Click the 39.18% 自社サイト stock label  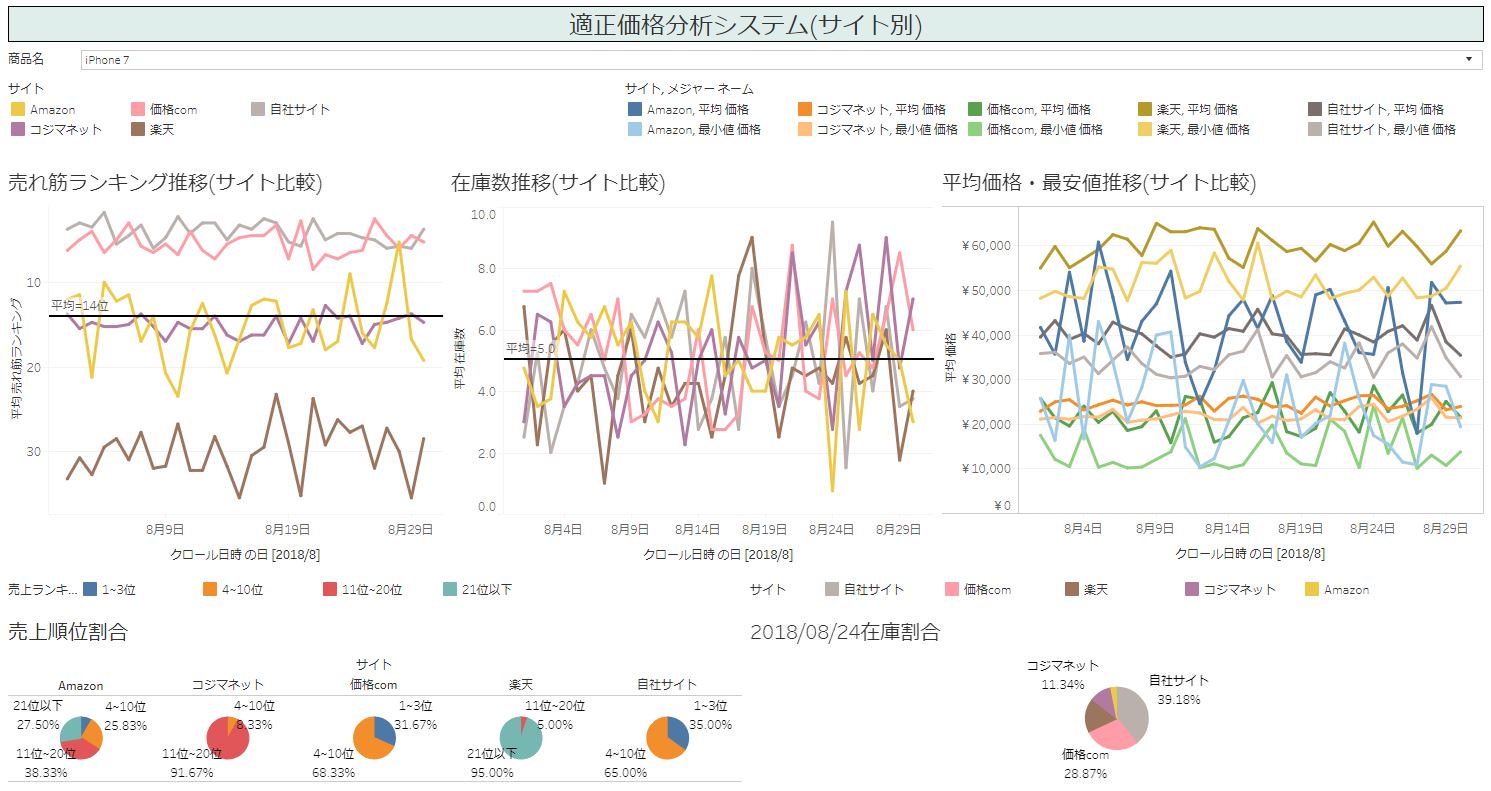click(1178, 700)
